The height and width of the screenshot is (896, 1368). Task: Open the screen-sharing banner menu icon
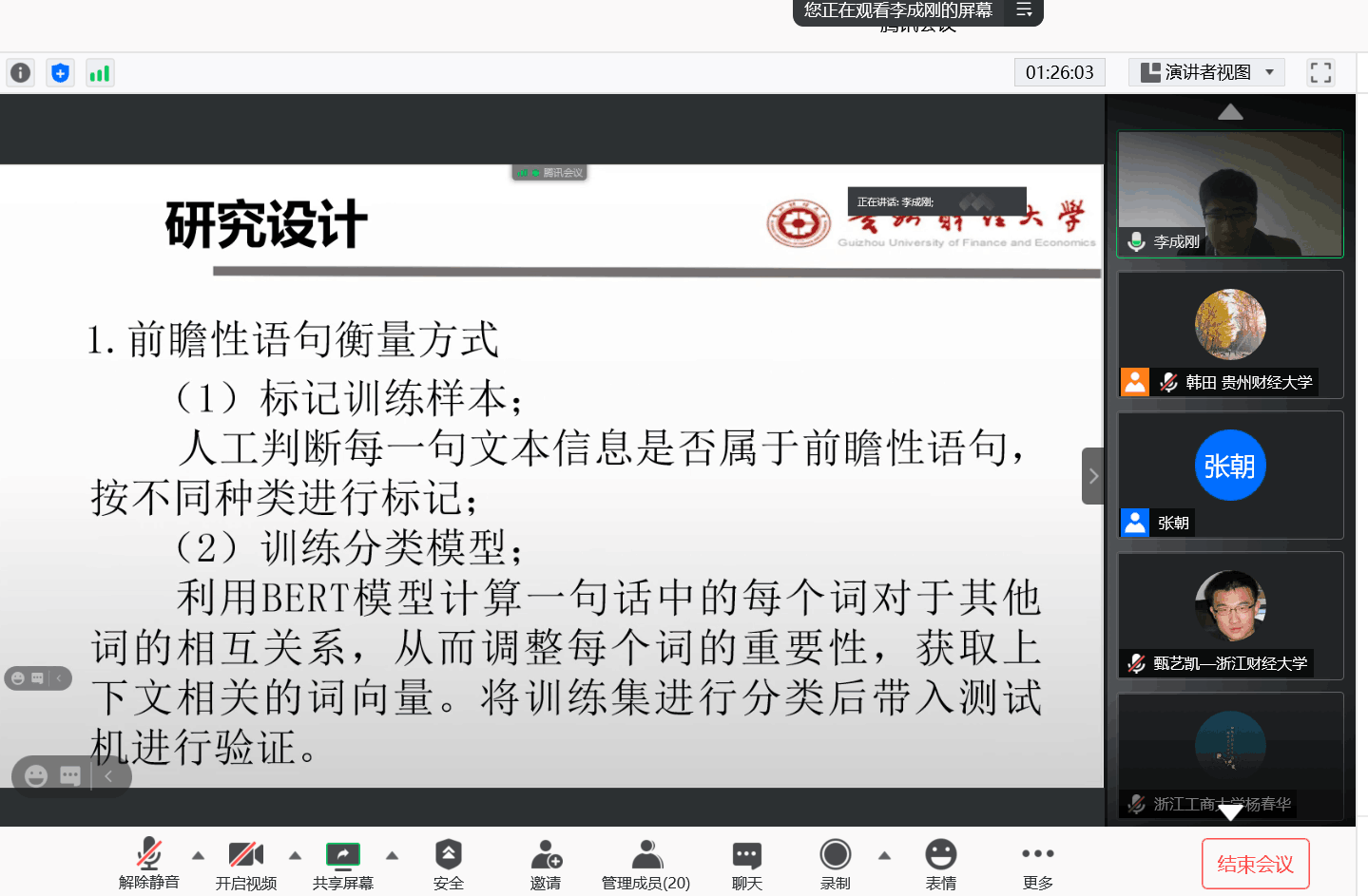1024,10
